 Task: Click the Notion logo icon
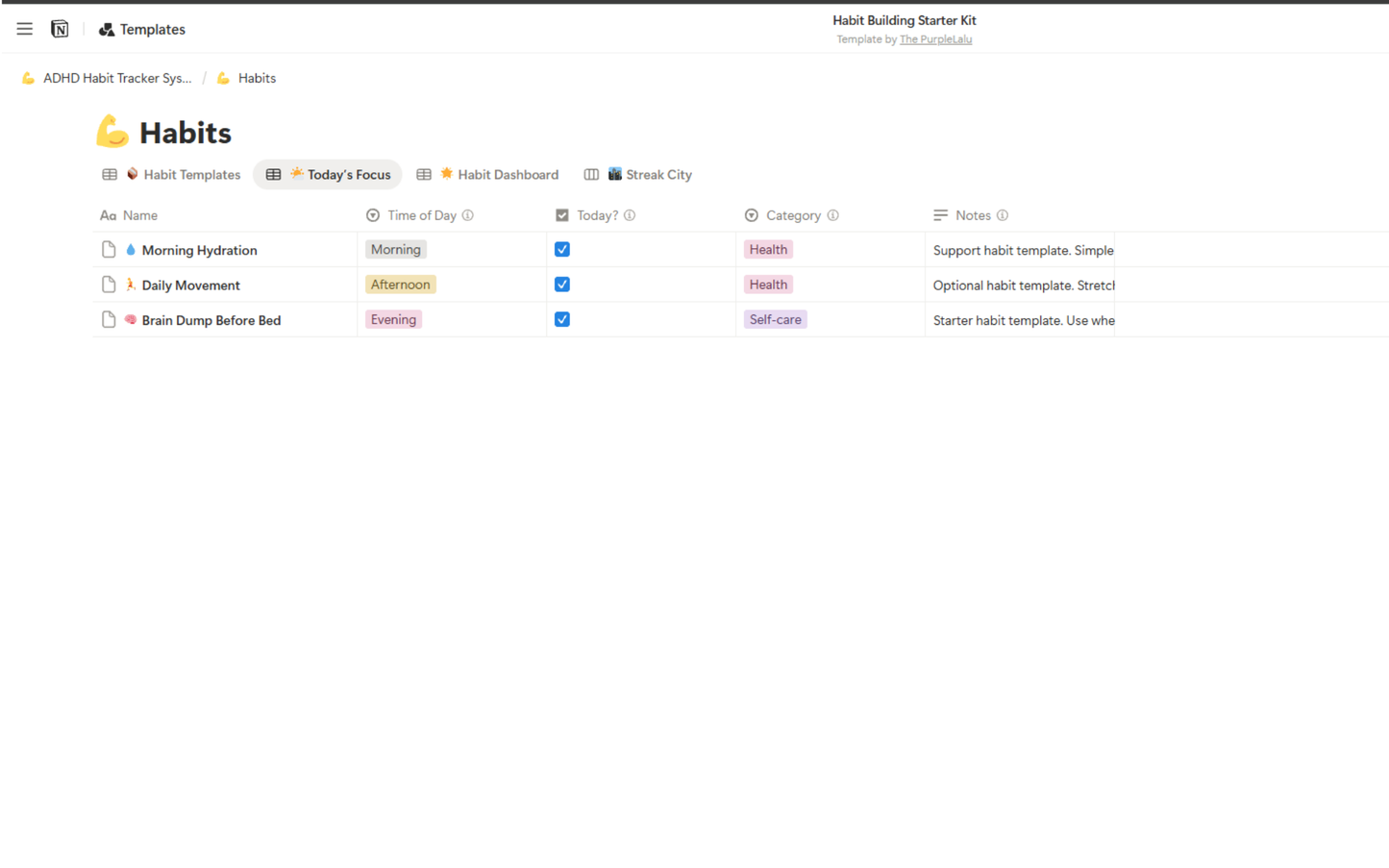coord(59,28)
